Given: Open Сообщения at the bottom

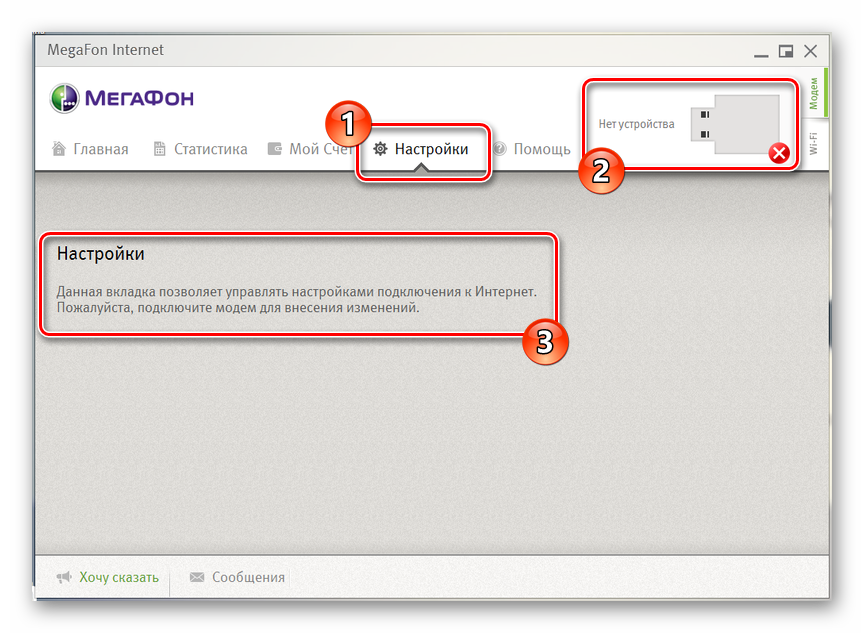Looking at the screenshot, I should coord(249,577).
